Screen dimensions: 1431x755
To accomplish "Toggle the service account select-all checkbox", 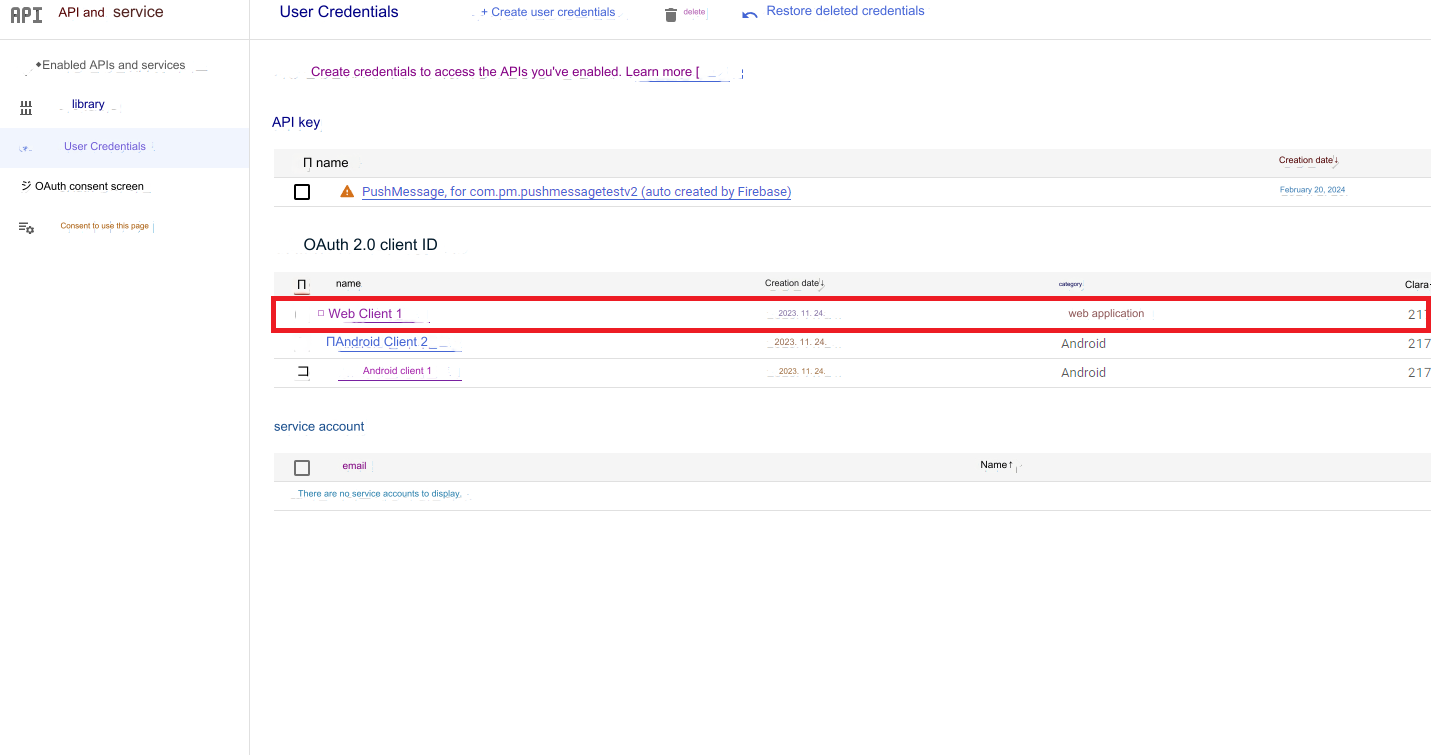I will tap(302, 467).
